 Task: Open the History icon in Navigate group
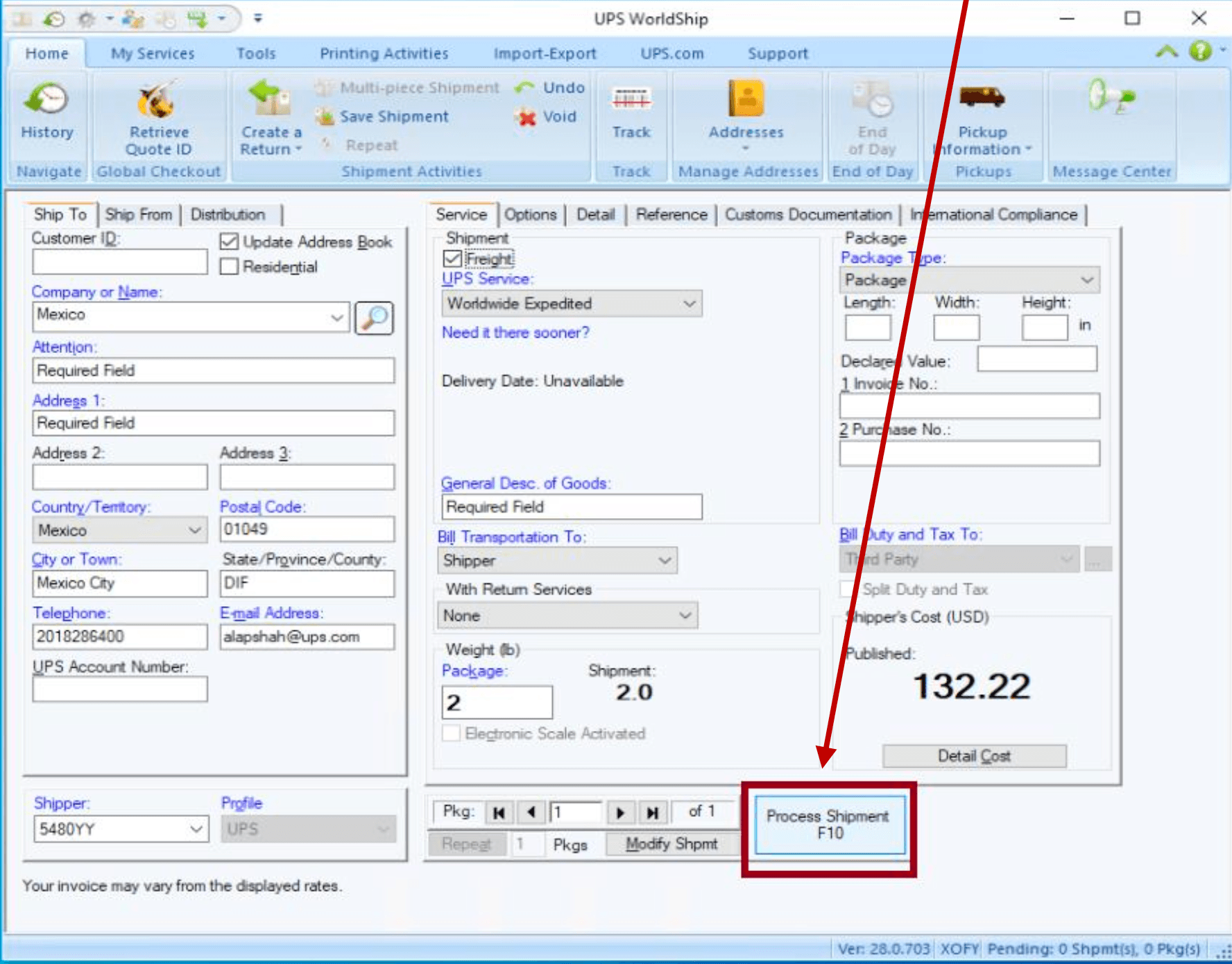point(46,99)
